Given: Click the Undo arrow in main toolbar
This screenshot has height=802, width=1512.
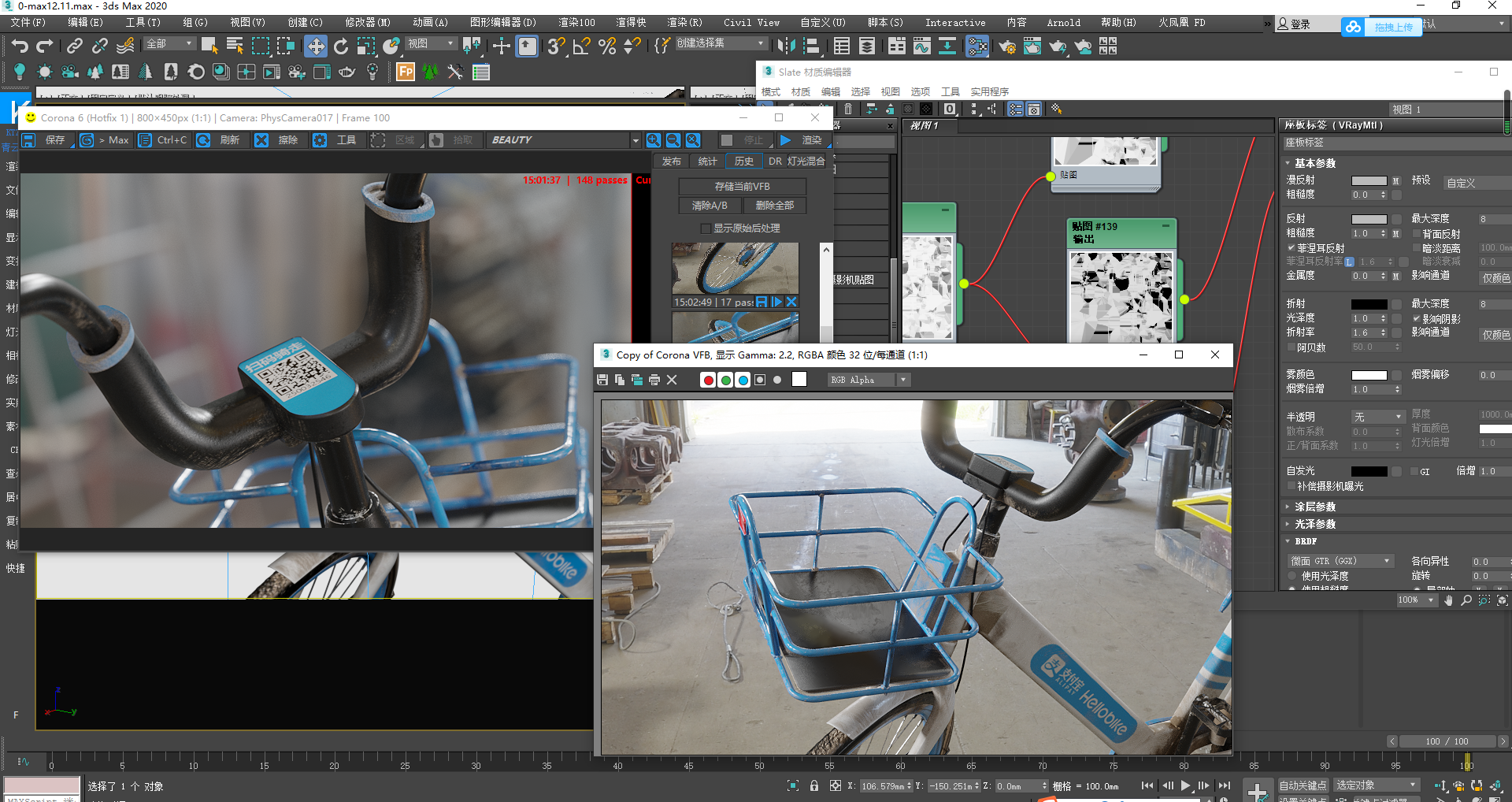Looking at the screenshot, I should (x=19, y=46).
